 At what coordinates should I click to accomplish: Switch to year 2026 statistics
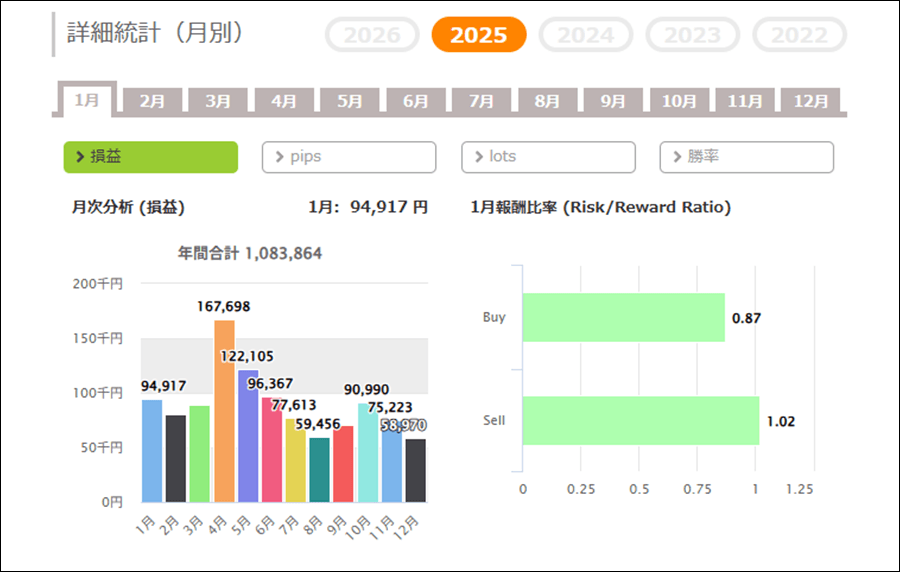[x=372, y=35]
